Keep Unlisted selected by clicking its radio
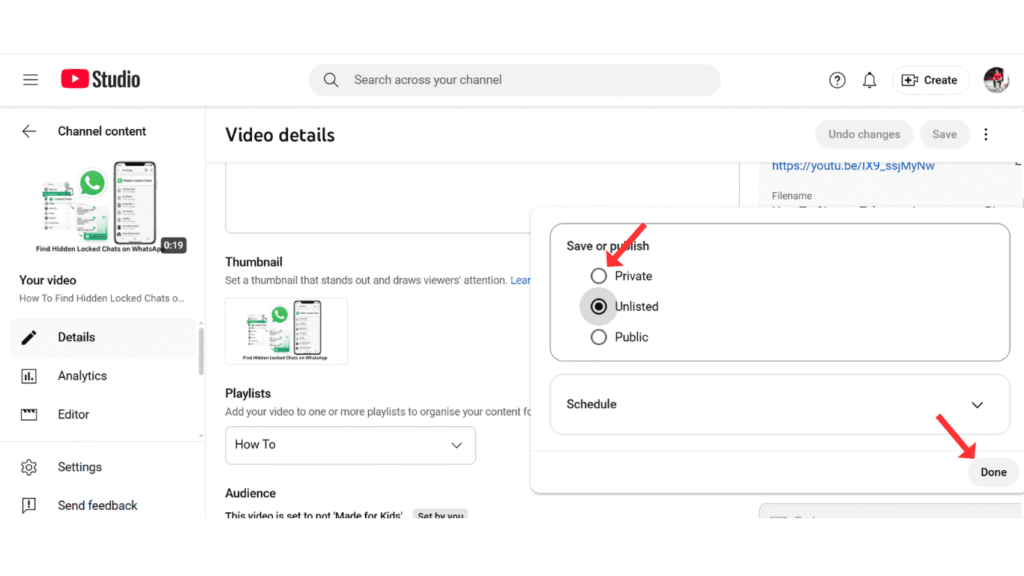 point(599,306)
